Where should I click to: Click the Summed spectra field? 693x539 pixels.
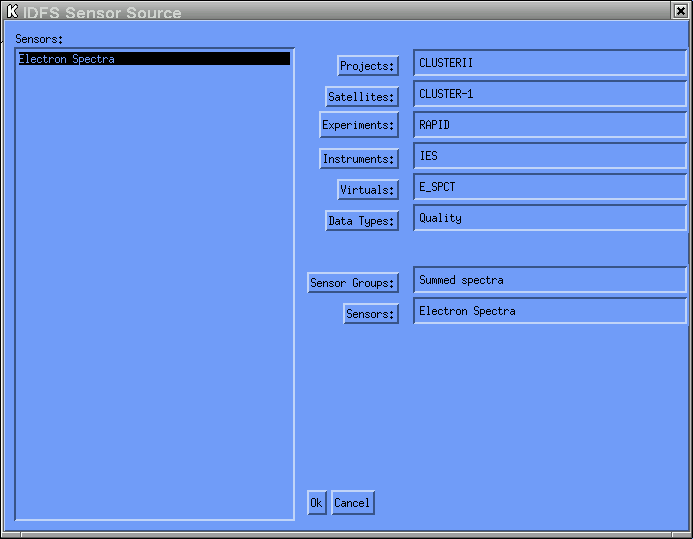pyautogui.click(x=550, y=280)
